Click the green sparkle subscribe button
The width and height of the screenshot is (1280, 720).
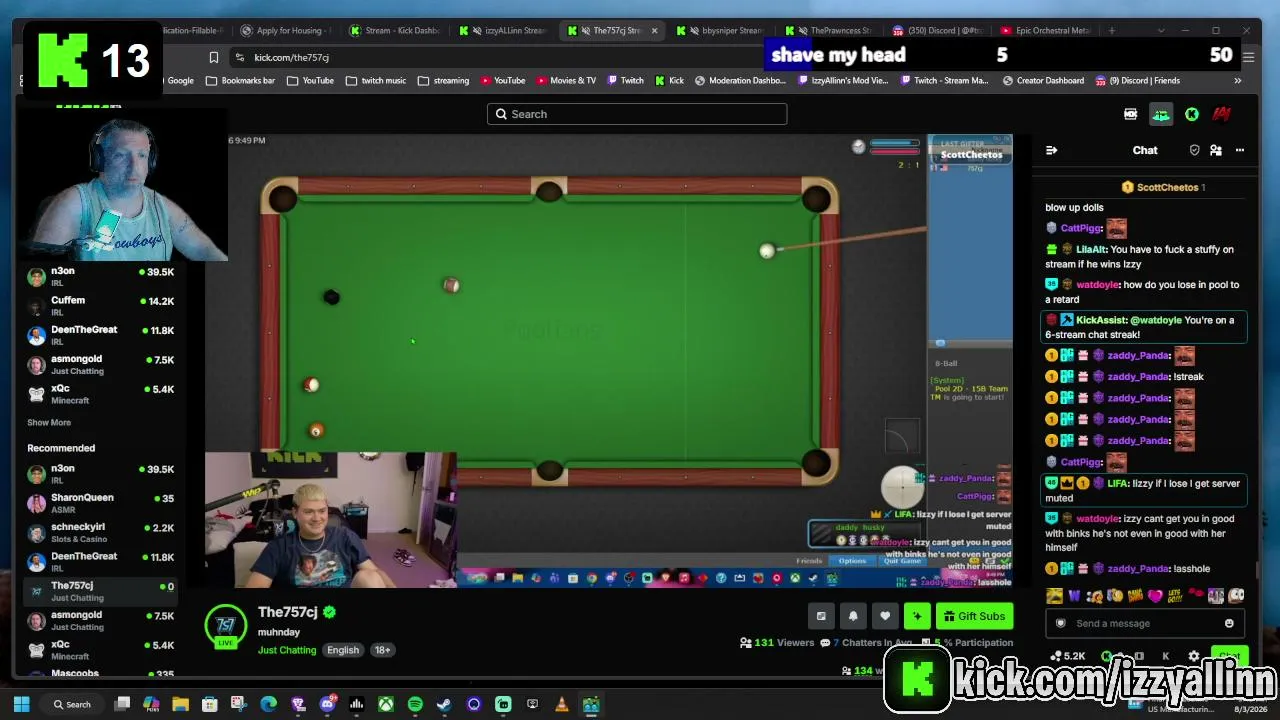(x=917, y=616)
